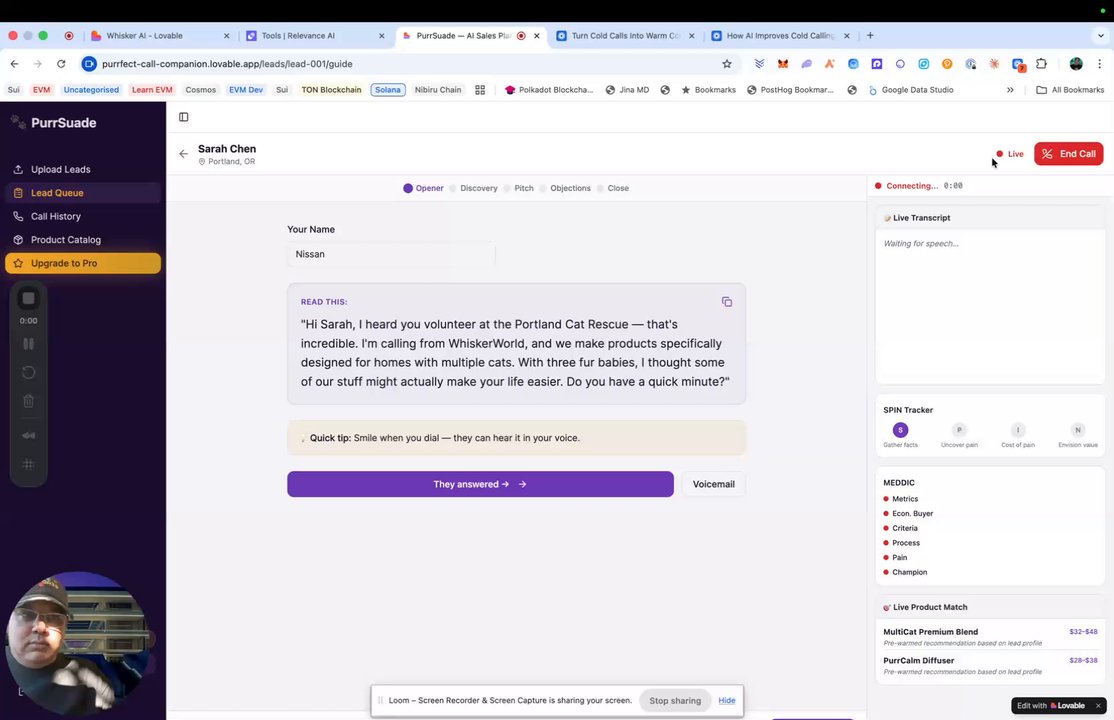Select the Discovery call stage
This screenshot has height=720, width=1114.
(x=473, y=188)
